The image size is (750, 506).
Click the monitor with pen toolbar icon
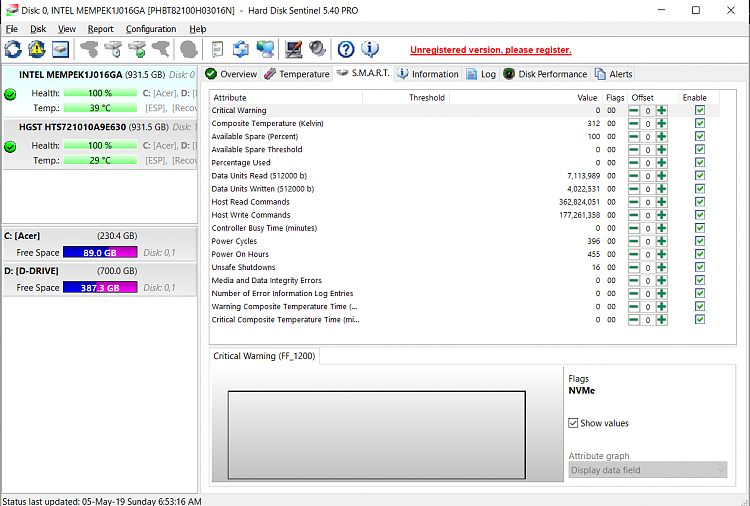coord(293,49)
